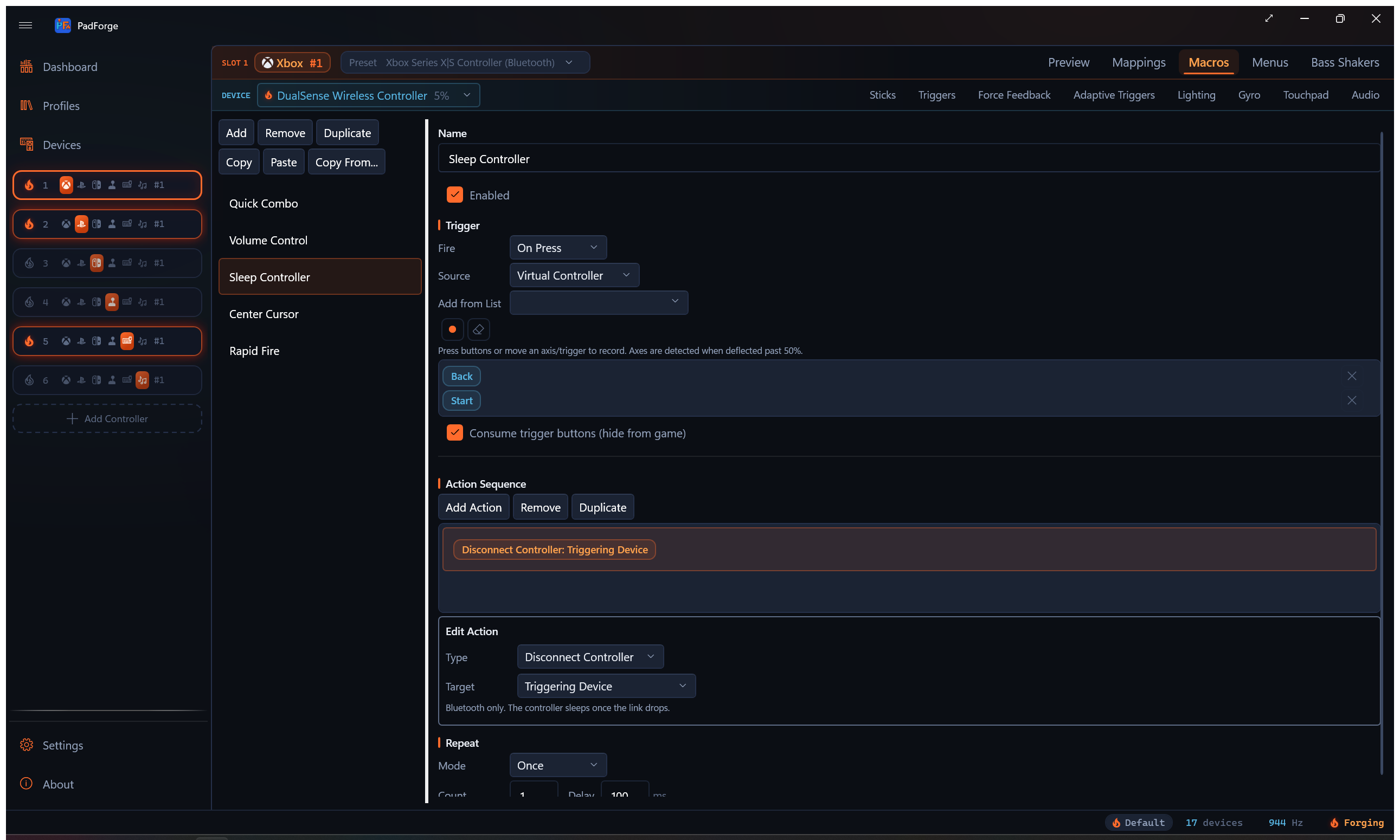Click the Xbox #1 slot type selector
The width and height of the screenshot is (1400, 840).
(x=292, y=62)
